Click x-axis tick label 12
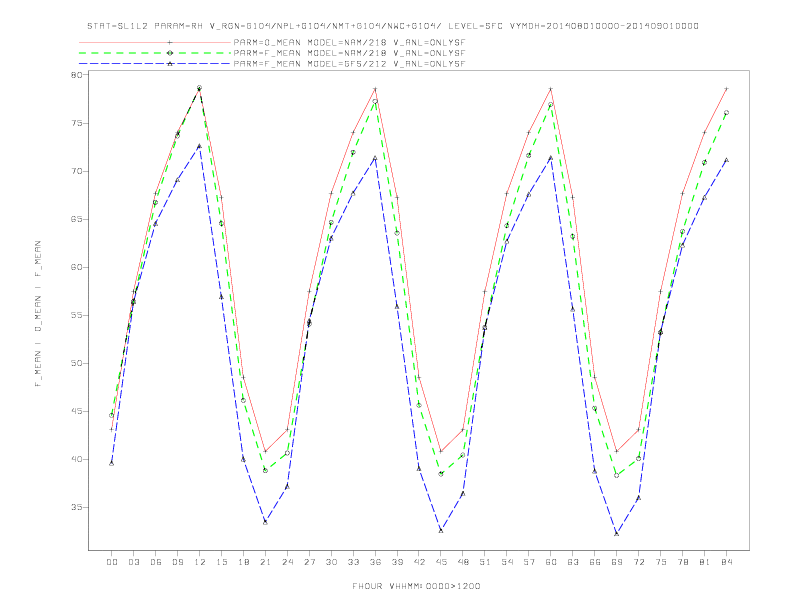The width and height of the screenshot is (792, 612). (200, 562)
